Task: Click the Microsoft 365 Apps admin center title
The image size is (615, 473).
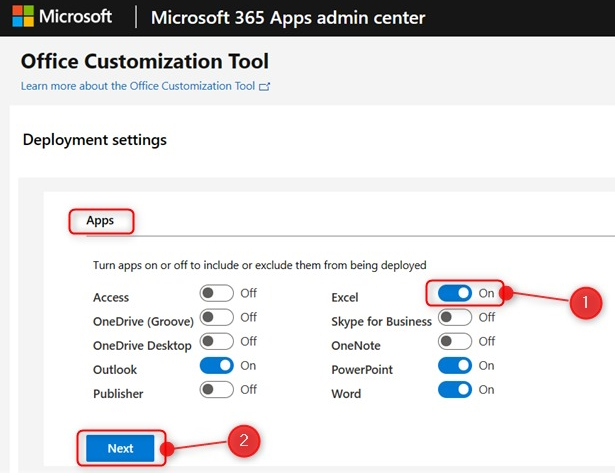Action: click(x=288, y=18)
